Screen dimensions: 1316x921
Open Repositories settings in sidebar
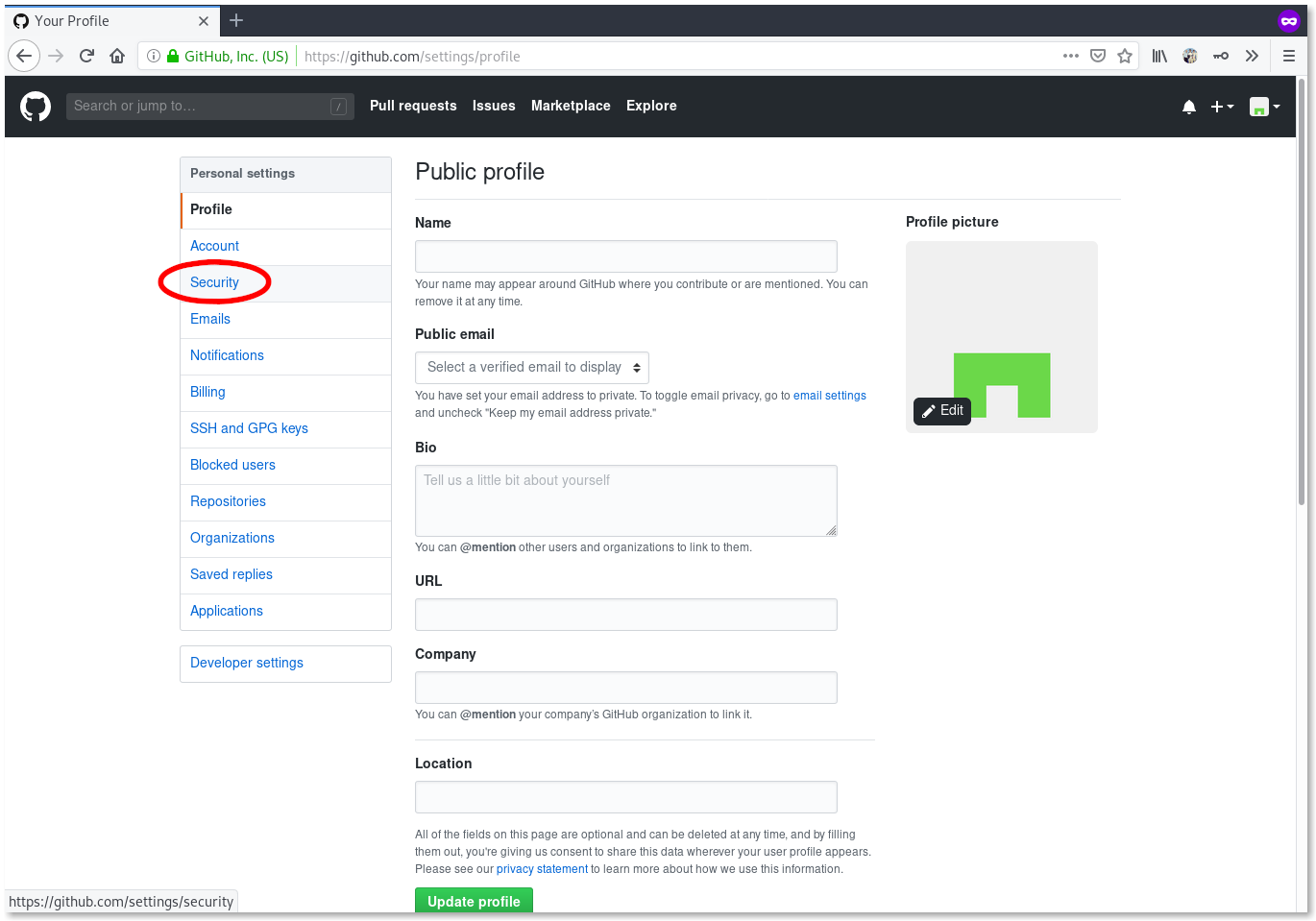[285, 502]
